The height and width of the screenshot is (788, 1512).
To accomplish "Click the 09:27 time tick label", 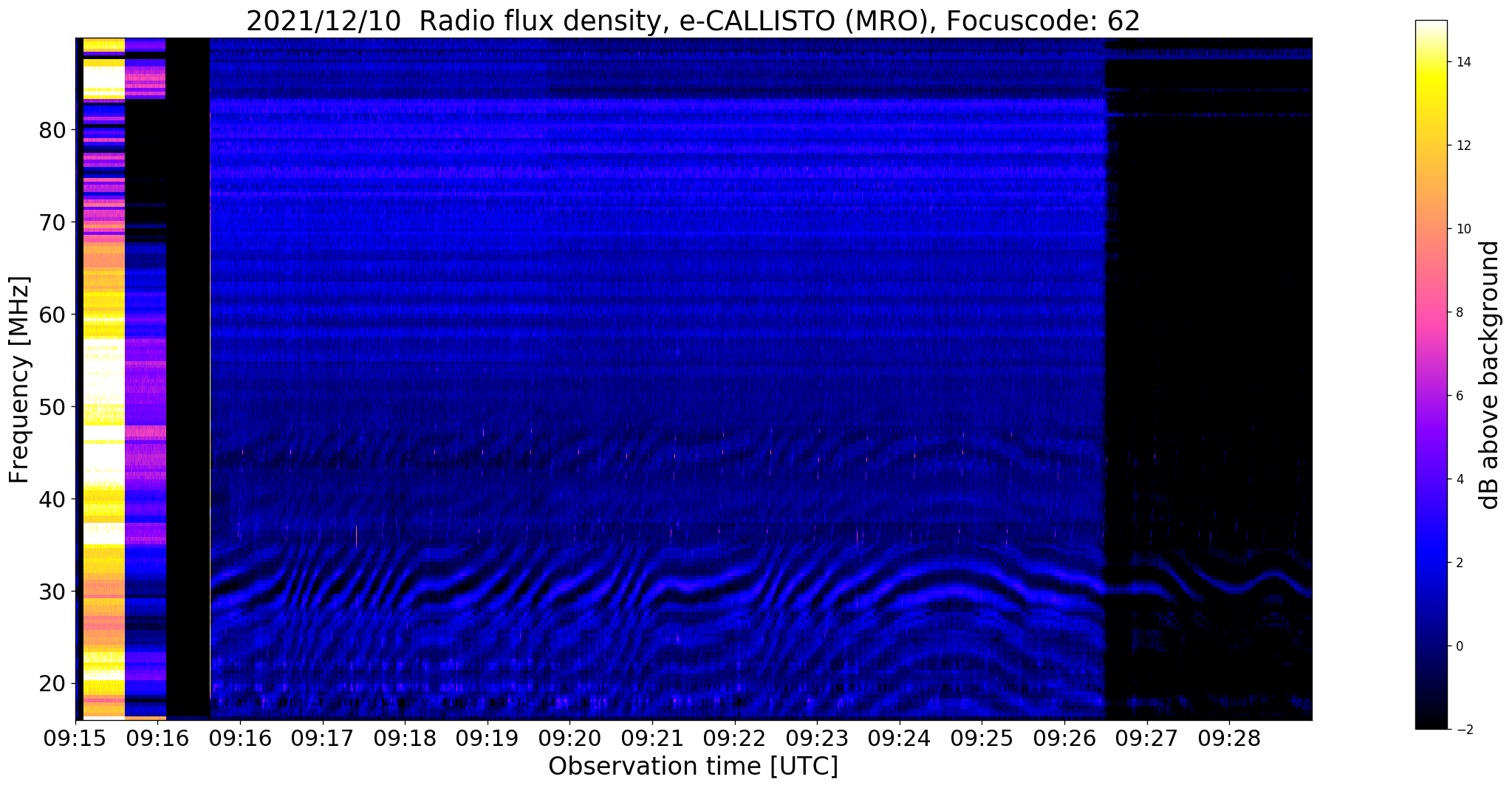I will pos(1147,739).
